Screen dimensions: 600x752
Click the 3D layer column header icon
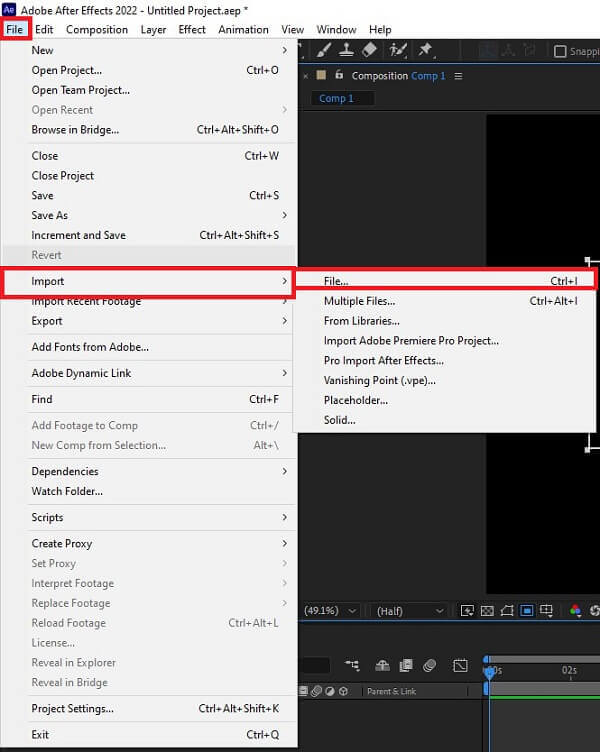(x=343, y=691)
